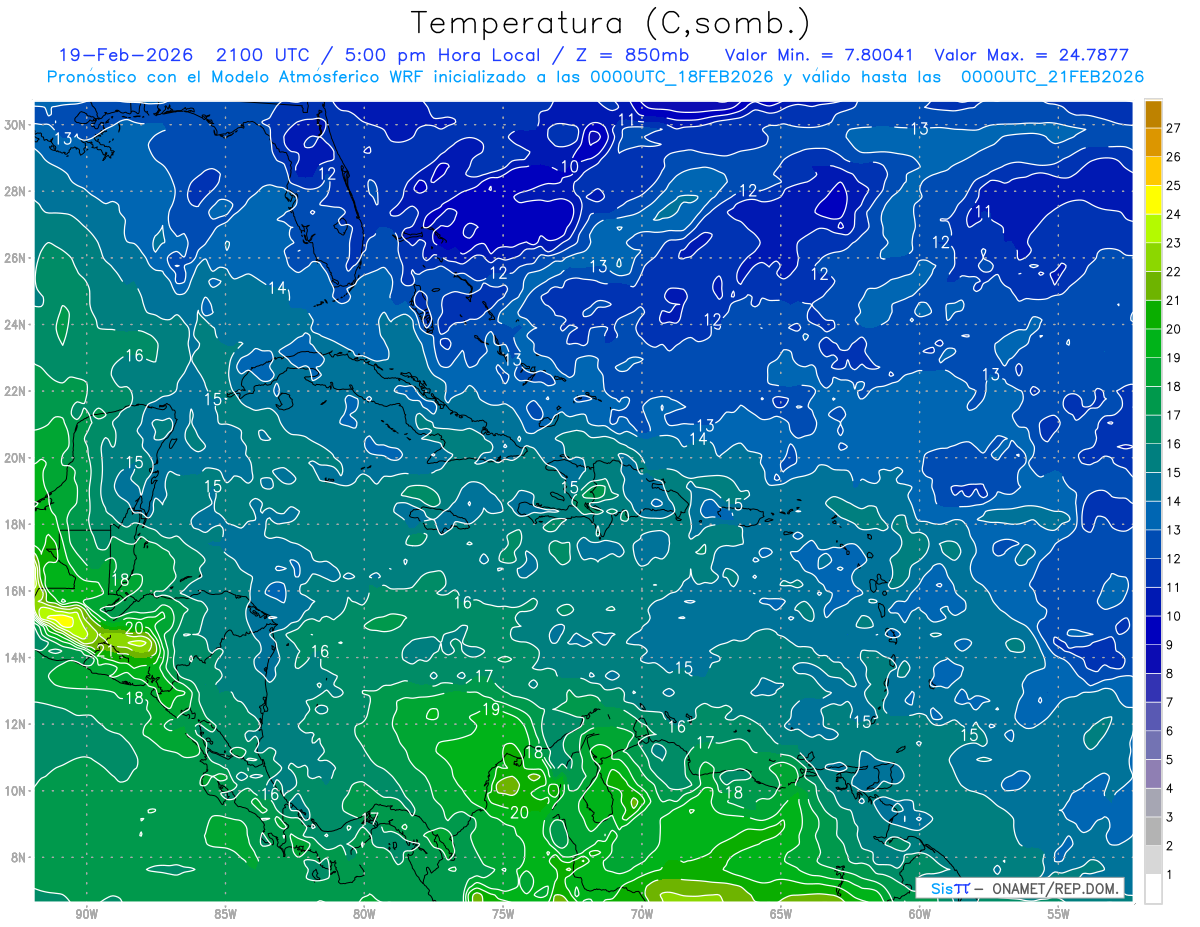Click the "8N" latitude label
The image size is (1200, 927).
20,857
